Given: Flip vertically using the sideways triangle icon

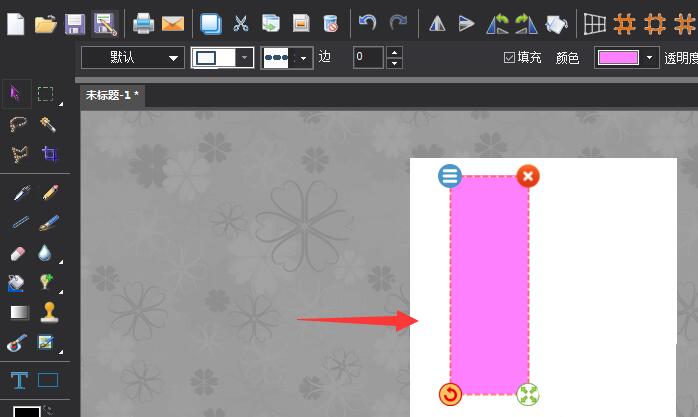Looking at the screenshot, I should coord(467,24).
